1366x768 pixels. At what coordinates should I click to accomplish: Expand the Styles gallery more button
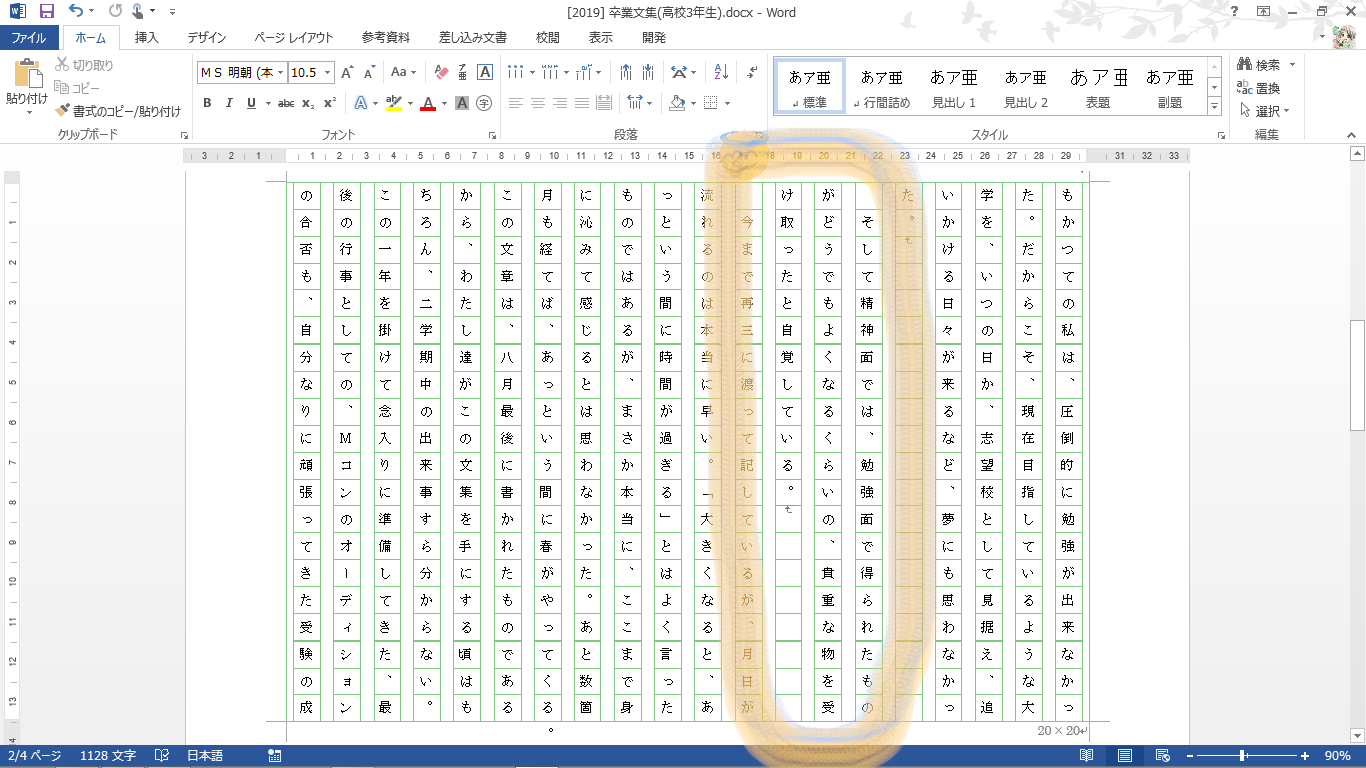[x=1215, y=107]
